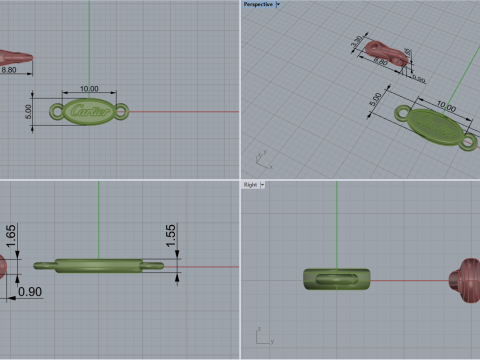Click the Perspective viewport title
The height and width of the screenshot is (360, 480).
(258, 4)
